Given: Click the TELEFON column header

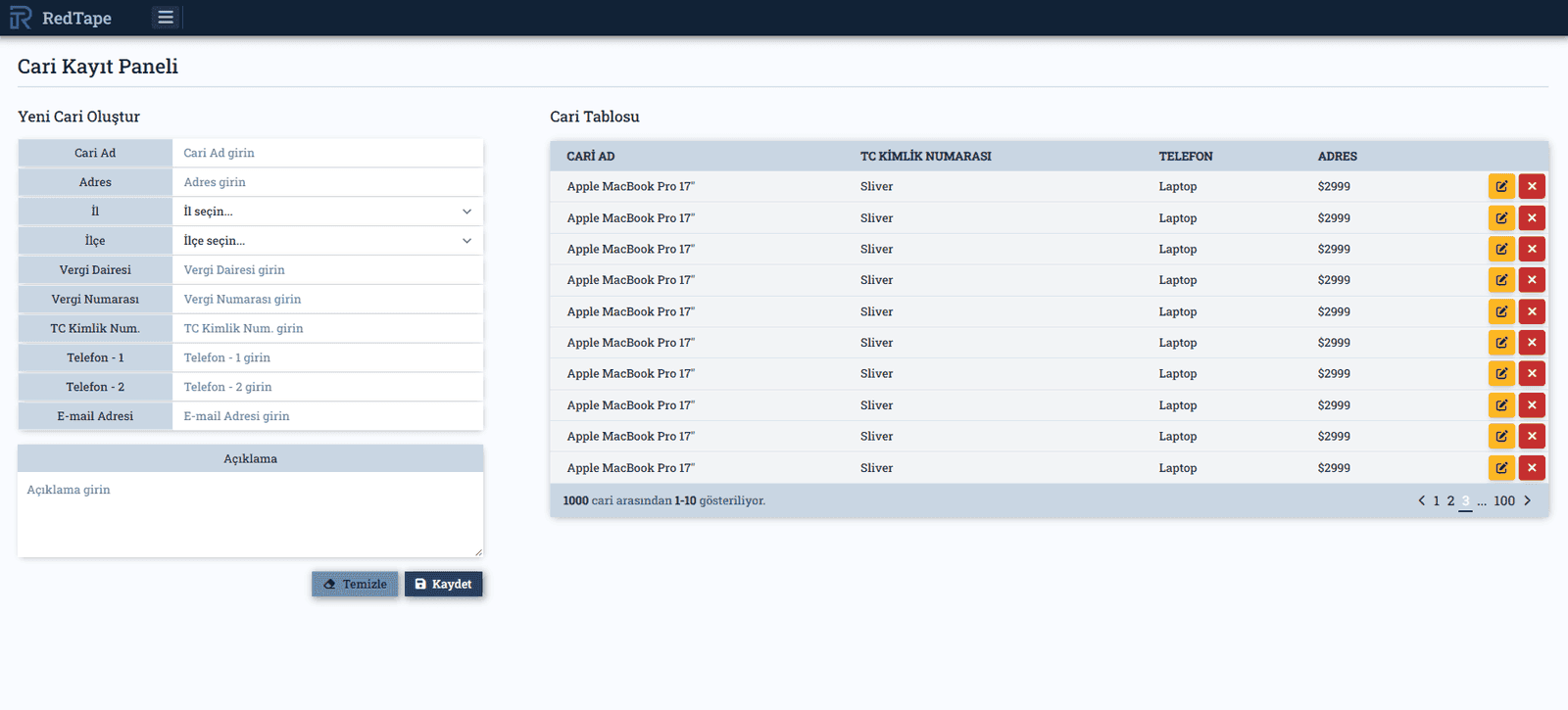Looking at the screenshot, I should (1186, 157).
